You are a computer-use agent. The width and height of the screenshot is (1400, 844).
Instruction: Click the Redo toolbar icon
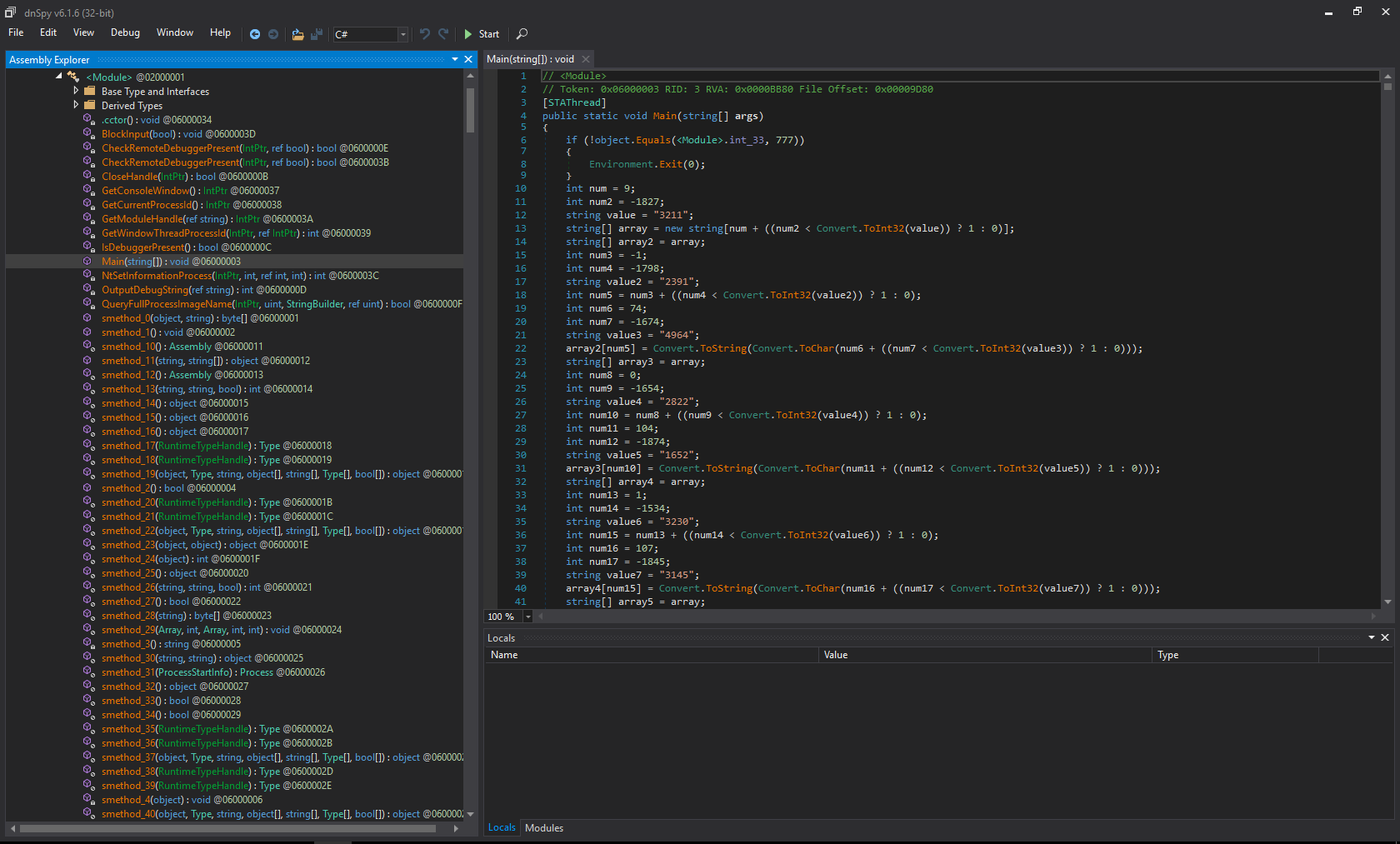point(443,34)
